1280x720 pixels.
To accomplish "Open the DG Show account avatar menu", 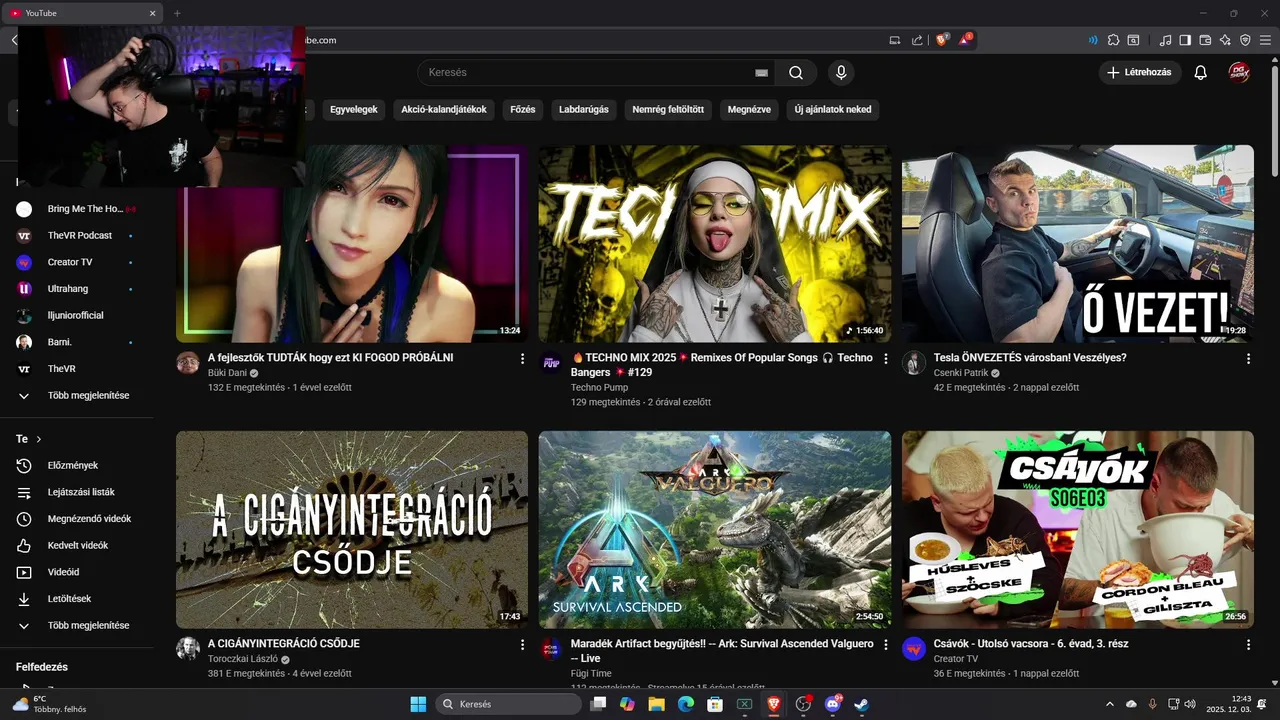I will click(x=1239, y=72).
